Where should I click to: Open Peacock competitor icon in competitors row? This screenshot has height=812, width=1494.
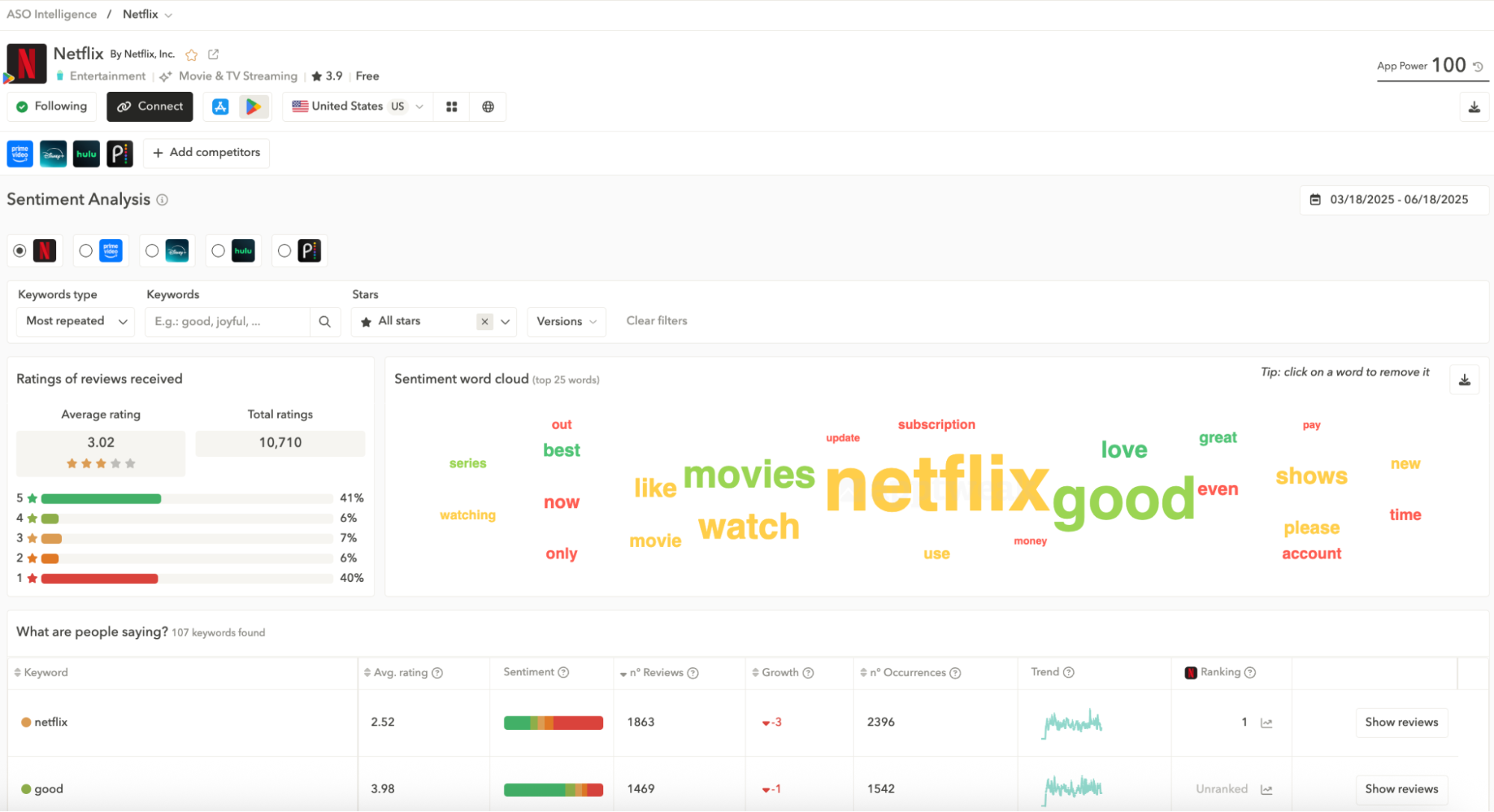coord(120,153)
